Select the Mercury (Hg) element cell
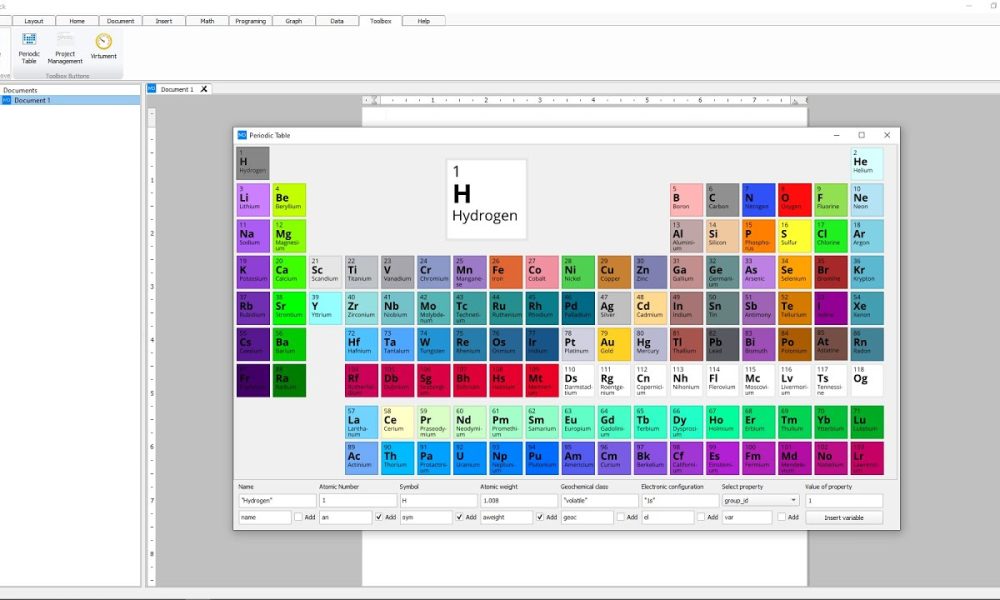The height and width of the screenshot is (600, 1000). point(651,344)
